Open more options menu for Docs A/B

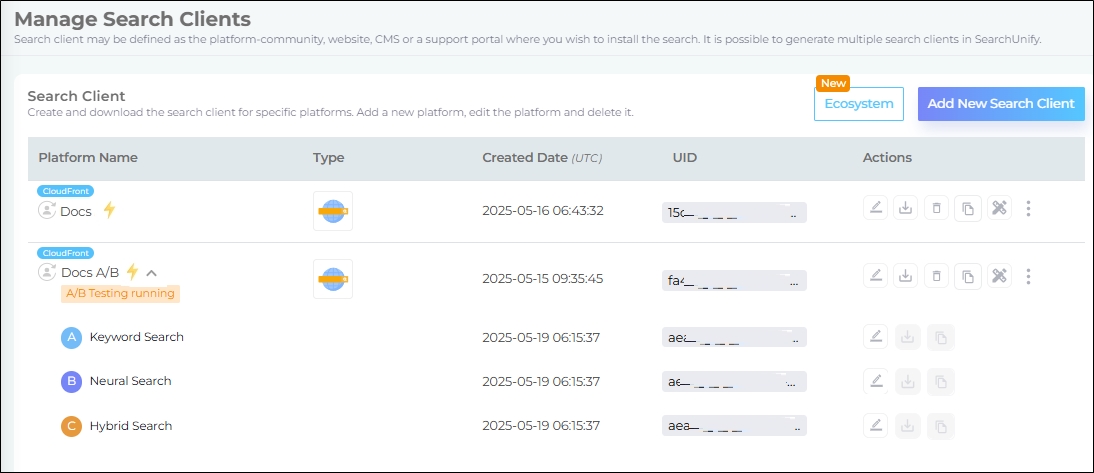coord(1029,276)
